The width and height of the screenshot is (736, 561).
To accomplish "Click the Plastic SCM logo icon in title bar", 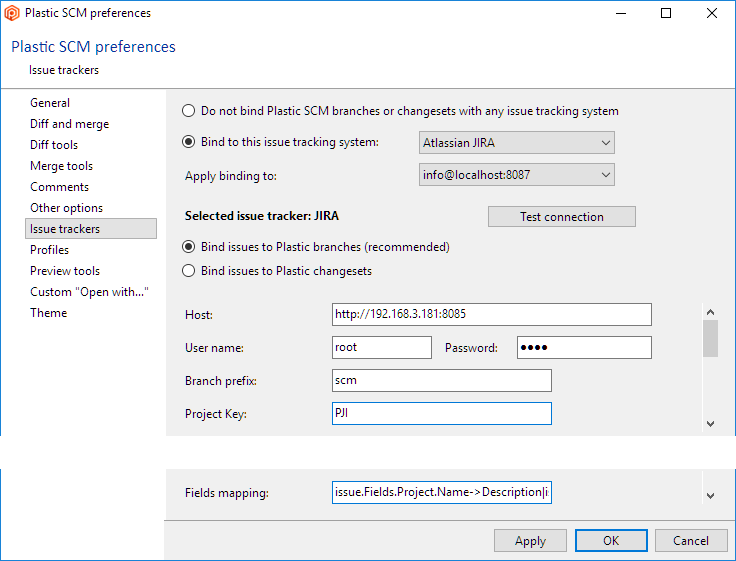I will (x=11, y=13).
